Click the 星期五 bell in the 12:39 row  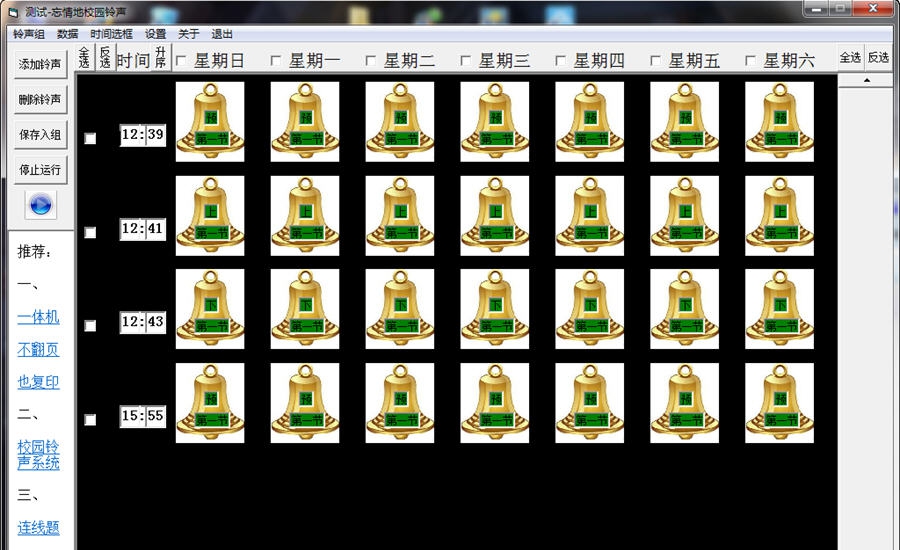click(684, 122)
